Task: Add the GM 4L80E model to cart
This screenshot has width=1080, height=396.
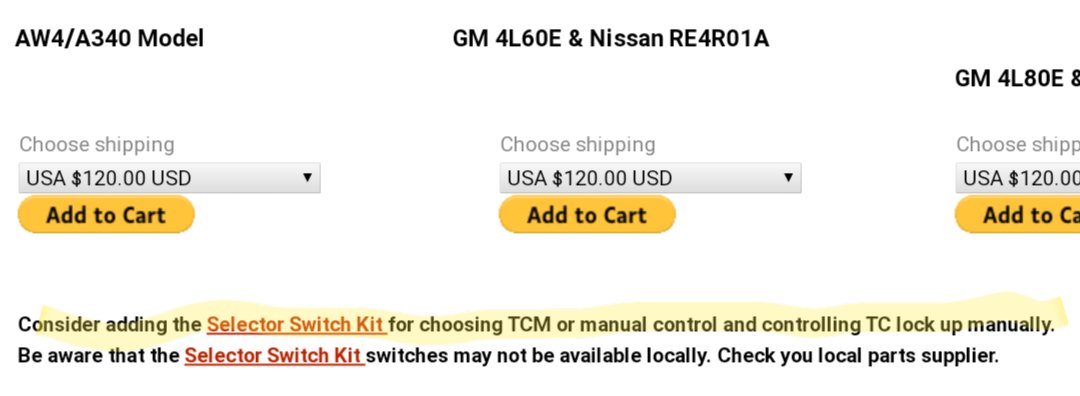Action: 1017,215
